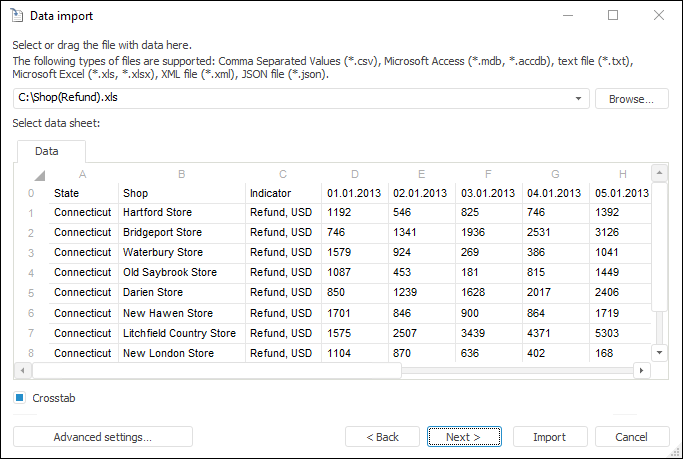Cancel the data import dialog

(x=632, y=437)
